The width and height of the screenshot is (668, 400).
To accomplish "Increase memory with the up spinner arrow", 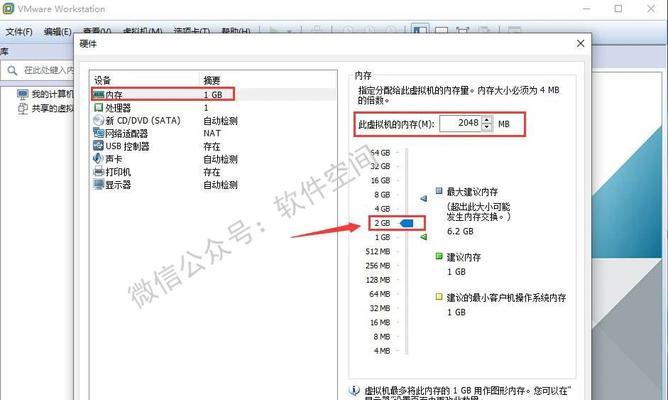I will pos(487,120).
